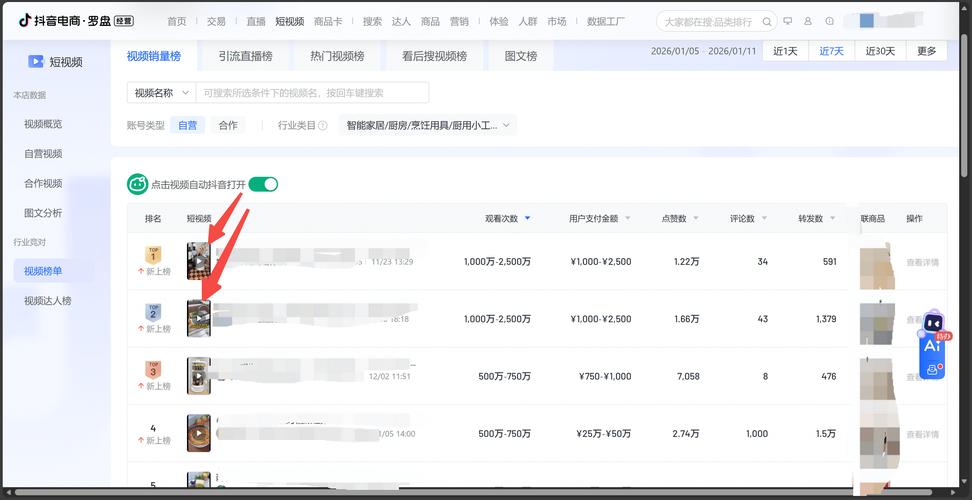Select the 合作 account type
This screenshot has width=972, height=500.
(x=228, y=125)
